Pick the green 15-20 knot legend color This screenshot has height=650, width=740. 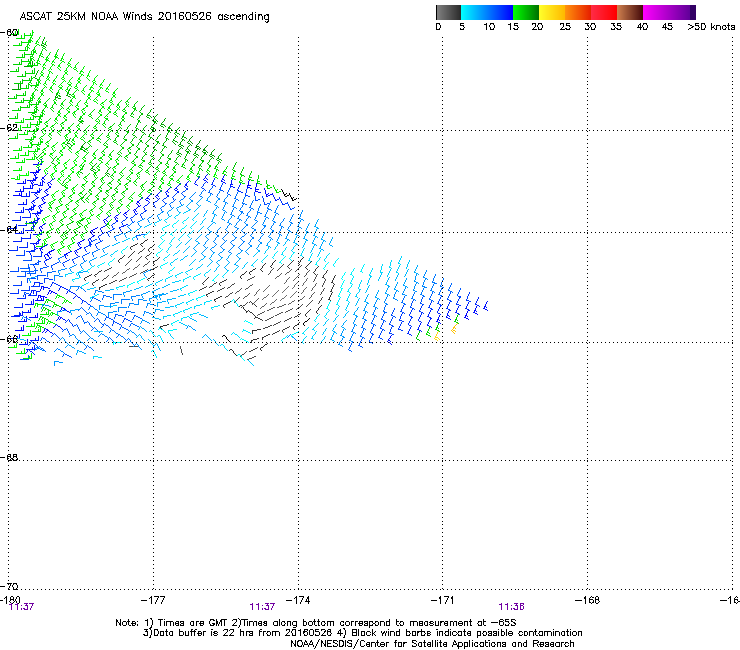[526, 12]
